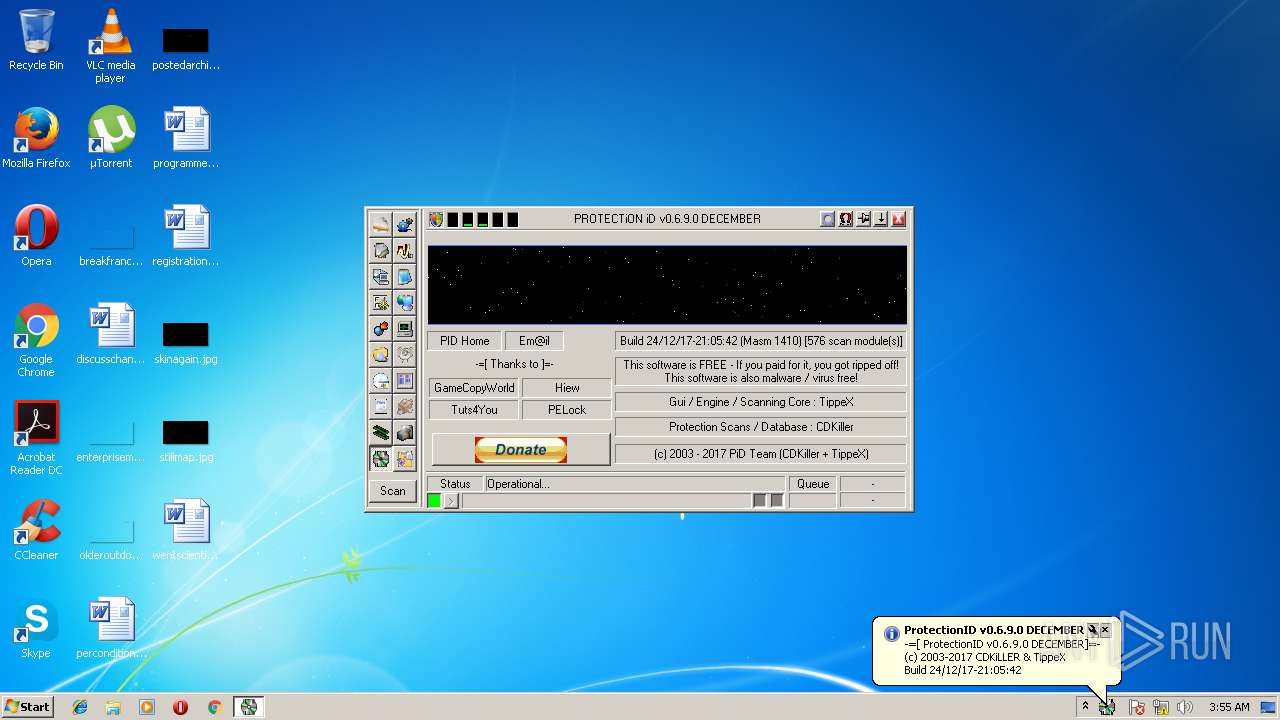The width and height of the screenshot is (1280, 720).
Task: Open the waveform graph tool icon
Action: [404, 250]
